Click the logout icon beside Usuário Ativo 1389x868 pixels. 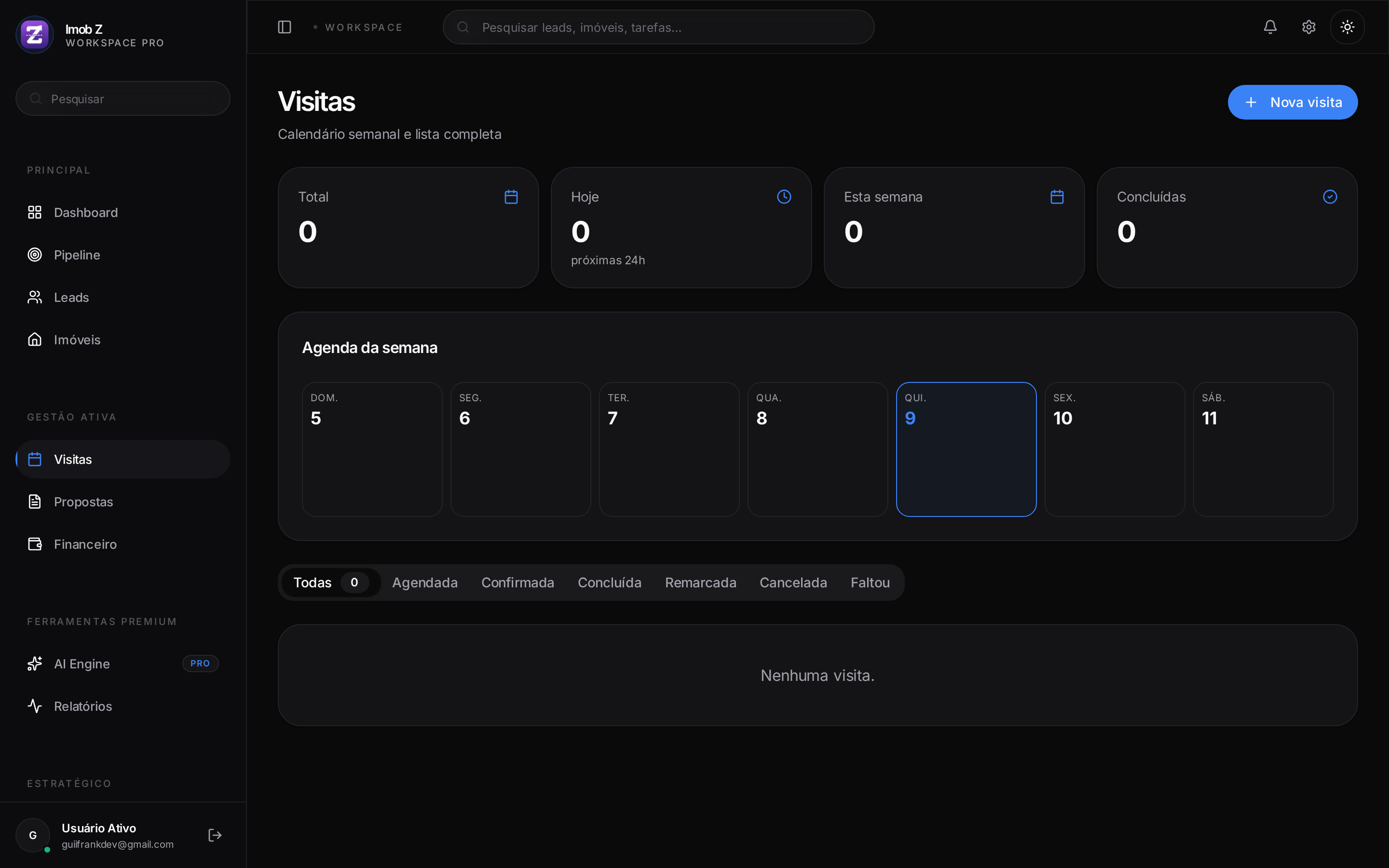pos(215,835)
